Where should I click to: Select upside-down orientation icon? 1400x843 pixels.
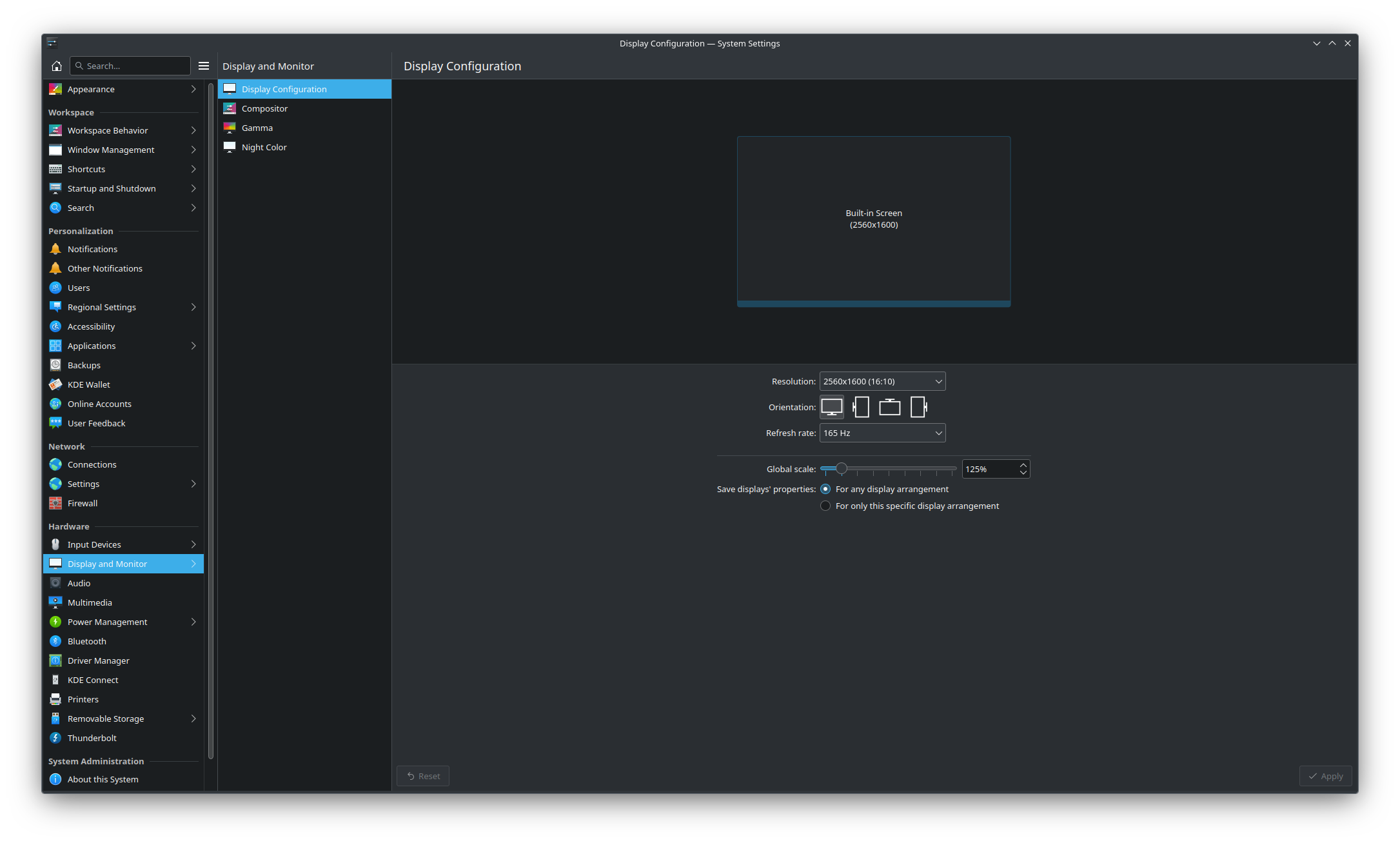890,407
